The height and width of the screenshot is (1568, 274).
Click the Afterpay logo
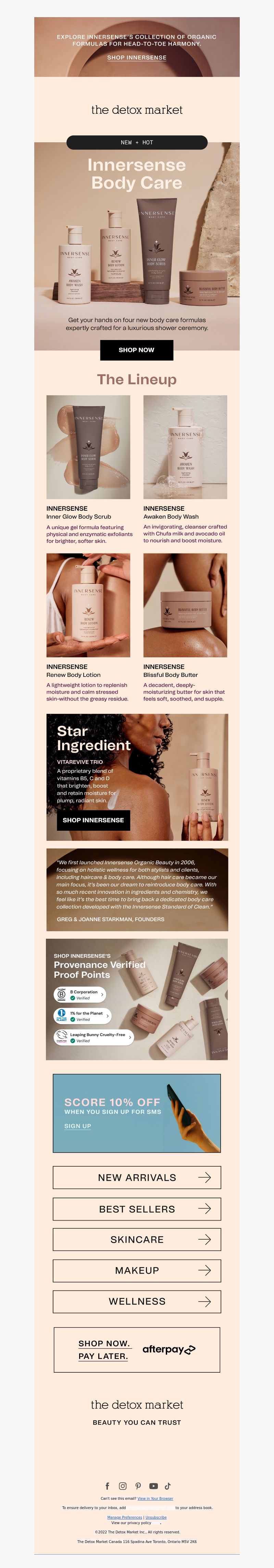(x=169, y=1349)
